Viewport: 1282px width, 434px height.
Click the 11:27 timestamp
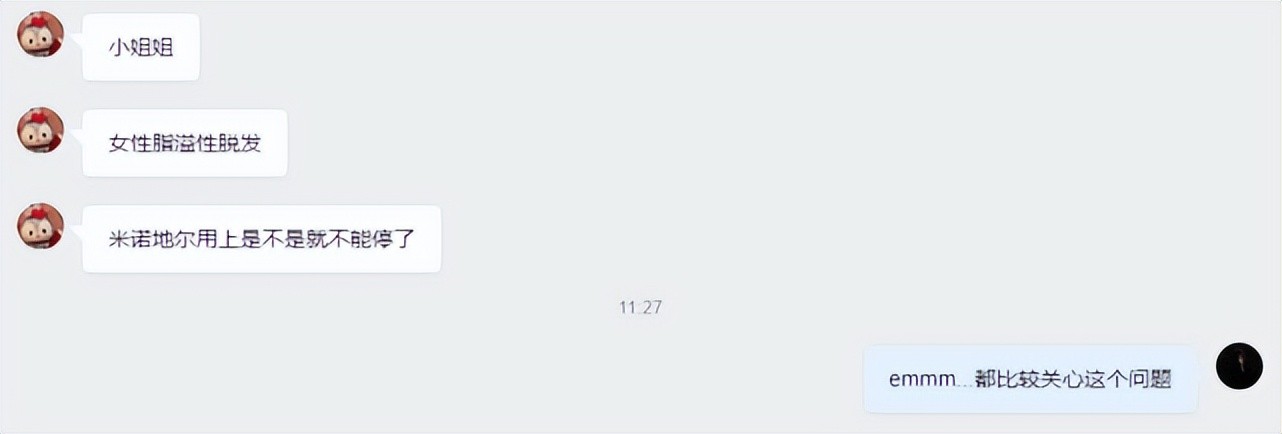(640, 307)
